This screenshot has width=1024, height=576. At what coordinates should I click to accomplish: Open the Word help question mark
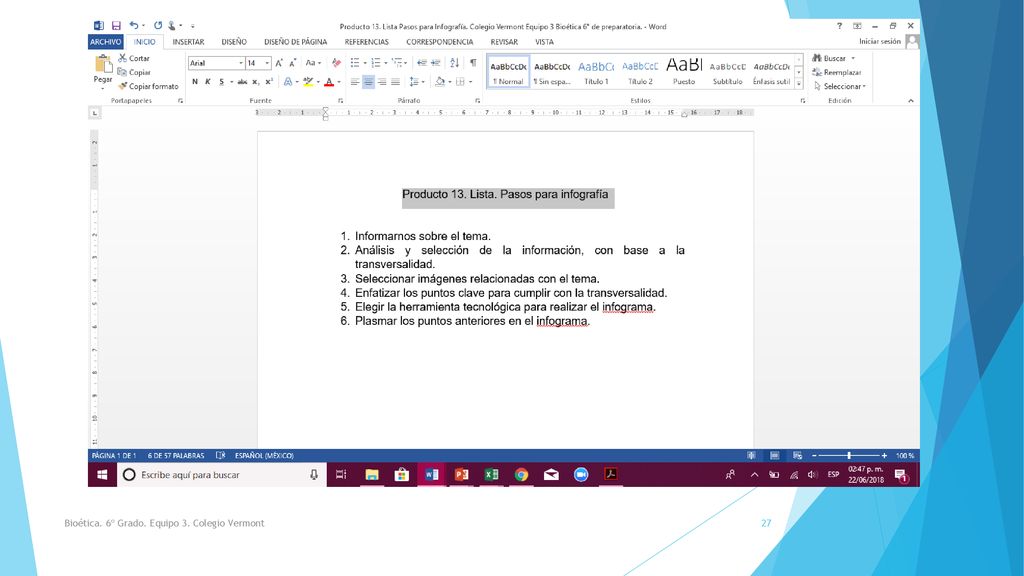click(839, 26)
